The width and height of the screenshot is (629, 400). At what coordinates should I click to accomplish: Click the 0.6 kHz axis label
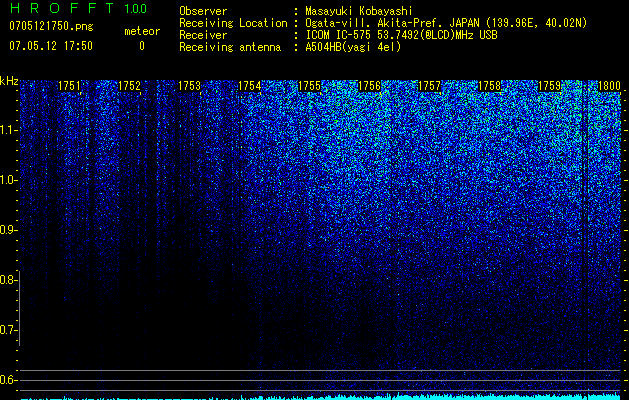(7, 380)
